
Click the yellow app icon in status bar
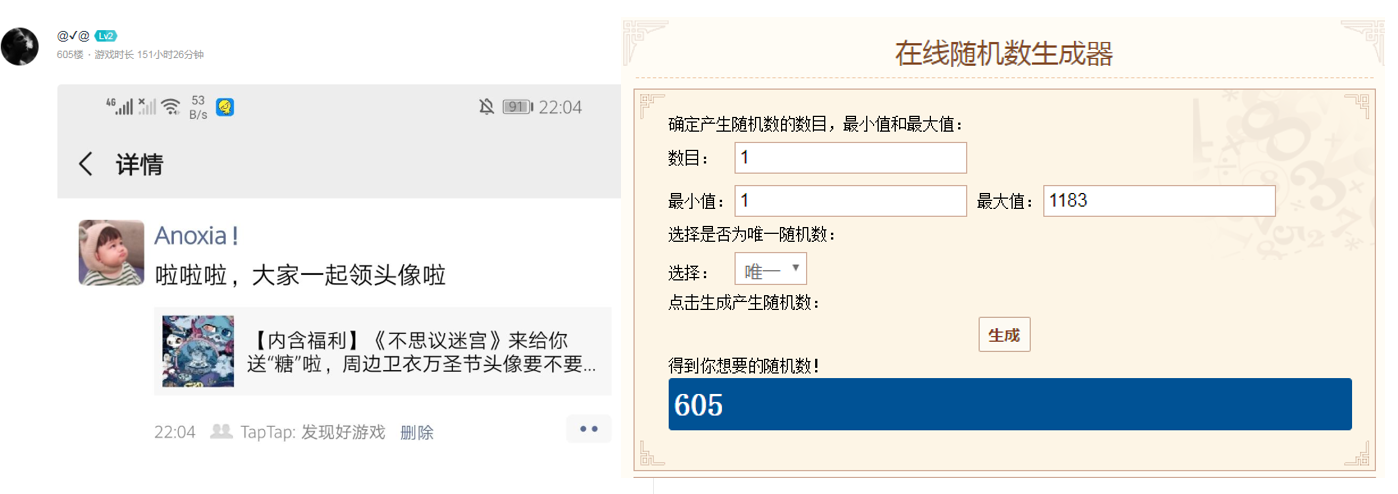click(x=225, y=106)
